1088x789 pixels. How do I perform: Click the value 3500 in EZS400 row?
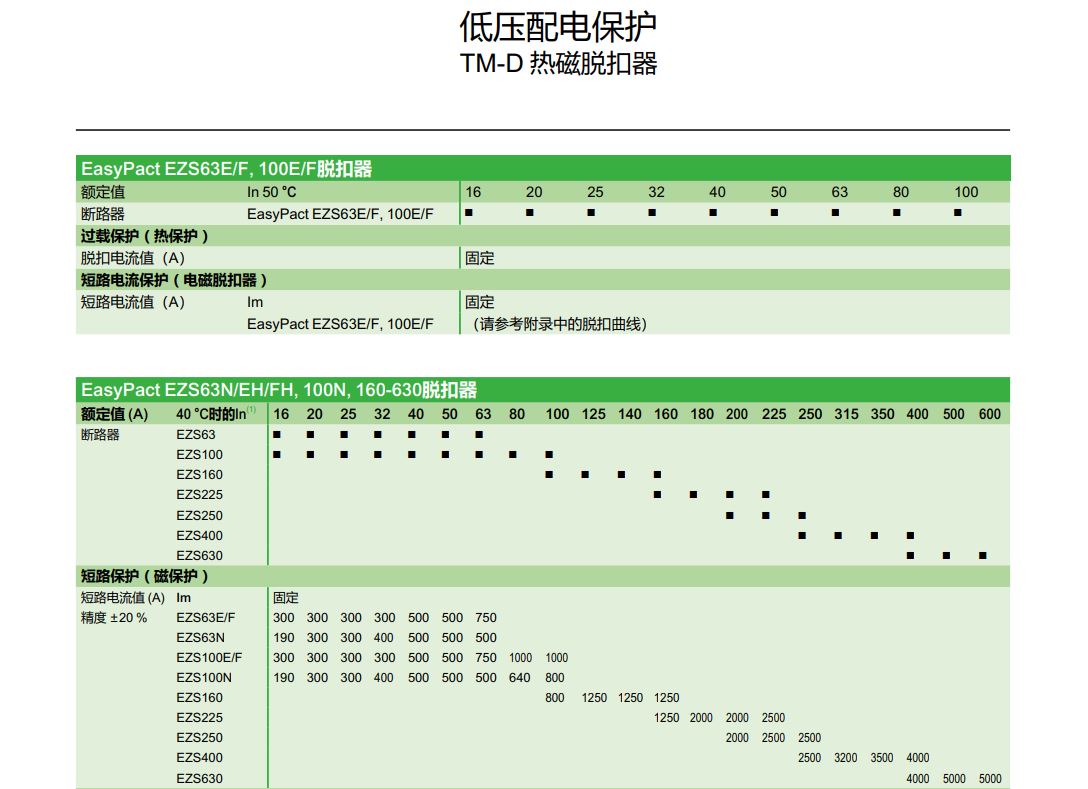pyautogui.click(x=881, y=758)
